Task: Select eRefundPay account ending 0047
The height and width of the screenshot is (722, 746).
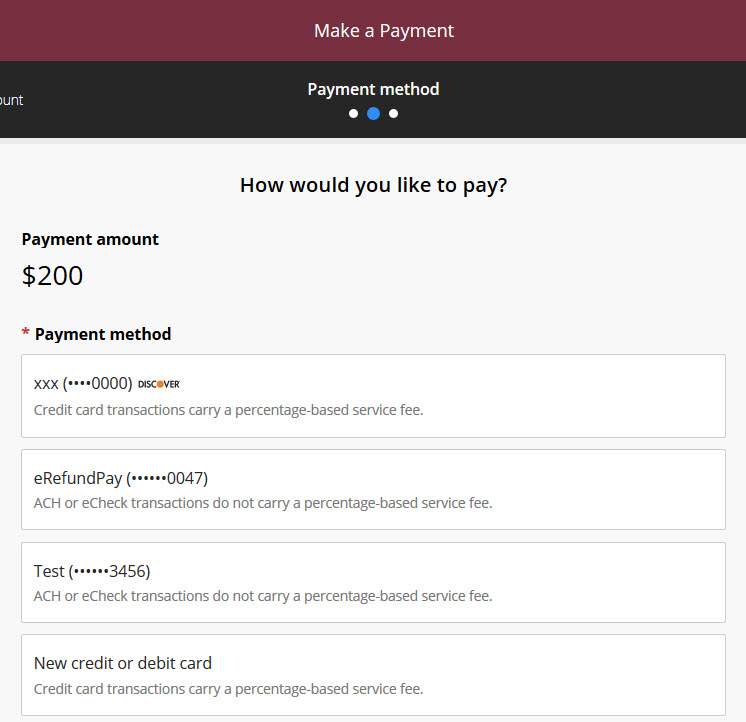Action: pyautogui.click(x=373, y=489)
